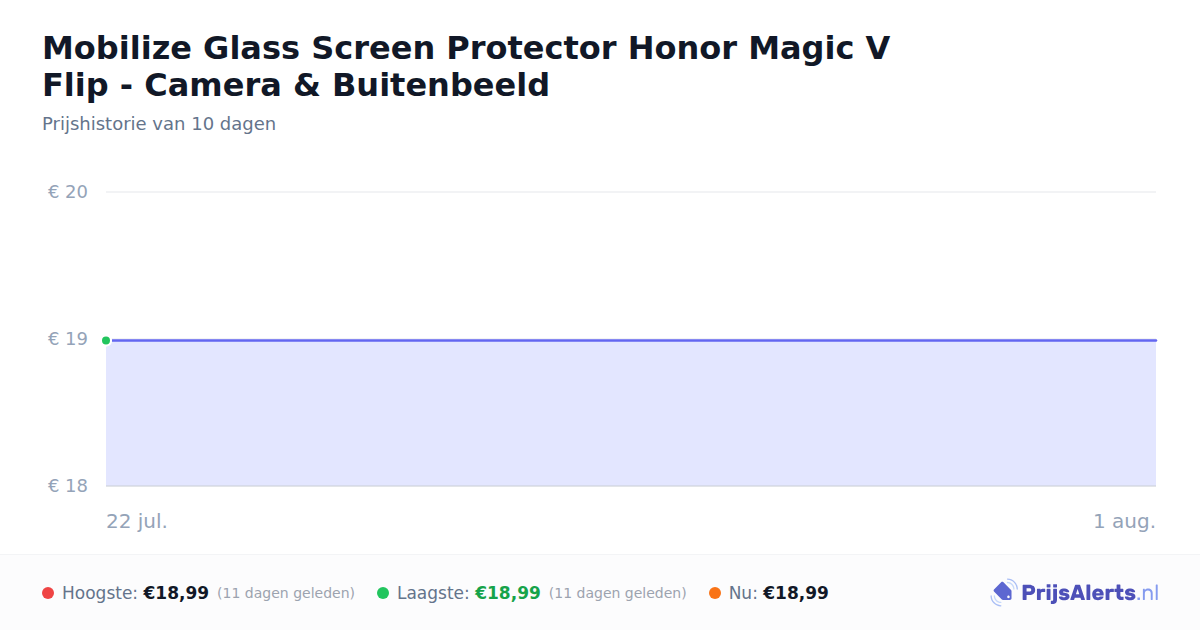
Task: Click the shaded blue area under the price line
Action: [632, 414]
